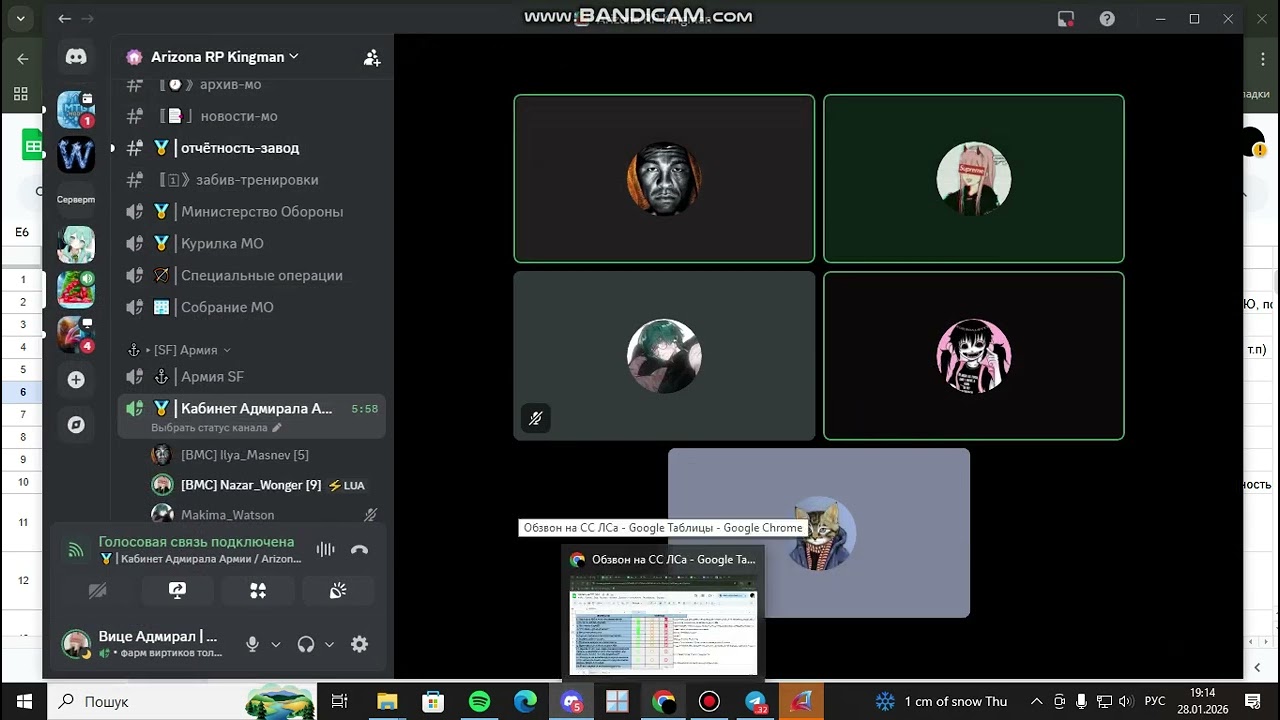
Task: Open input device options arrow beside microphone
Action: 276,645
